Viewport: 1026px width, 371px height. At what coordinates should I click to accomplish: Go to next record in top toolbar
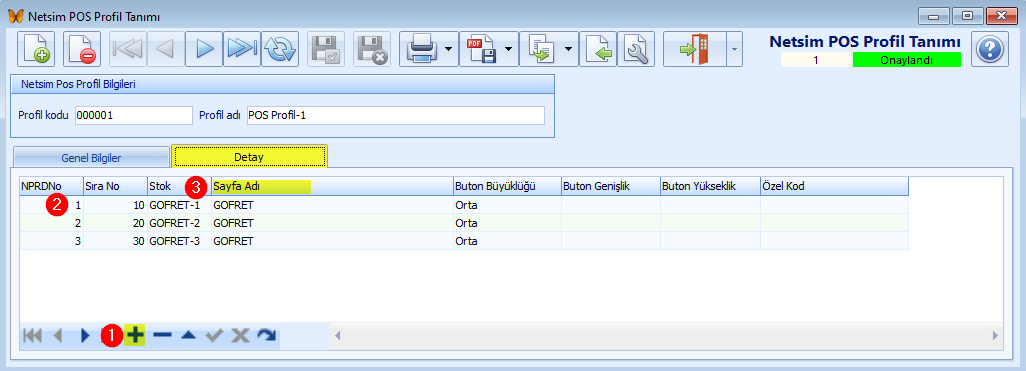click(x=204, y=50)
